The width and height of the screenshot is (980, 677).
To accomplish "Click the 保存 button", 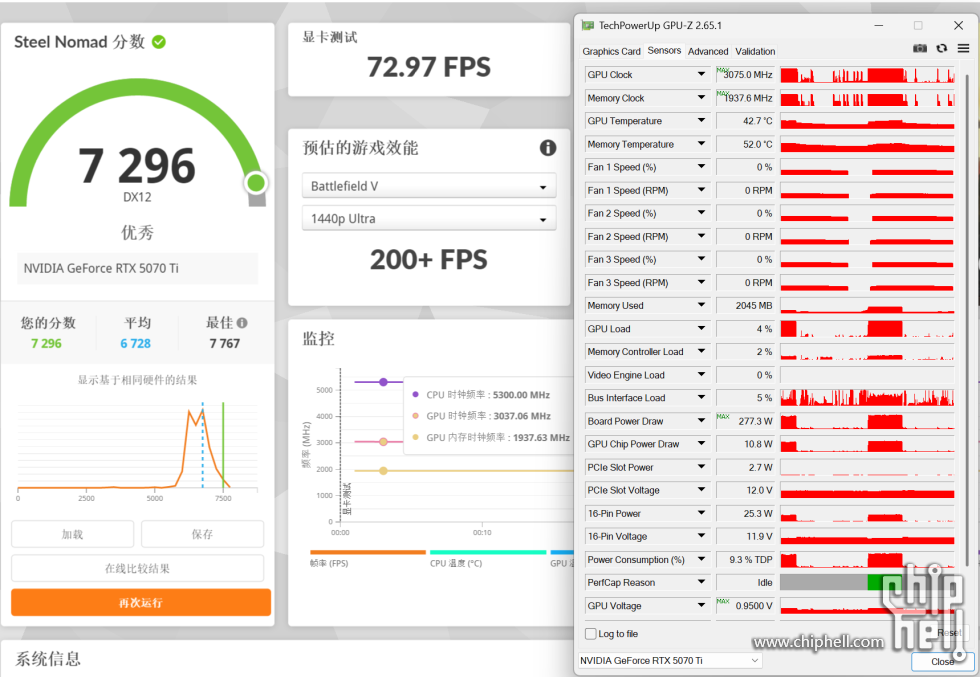I will point(202,534).
